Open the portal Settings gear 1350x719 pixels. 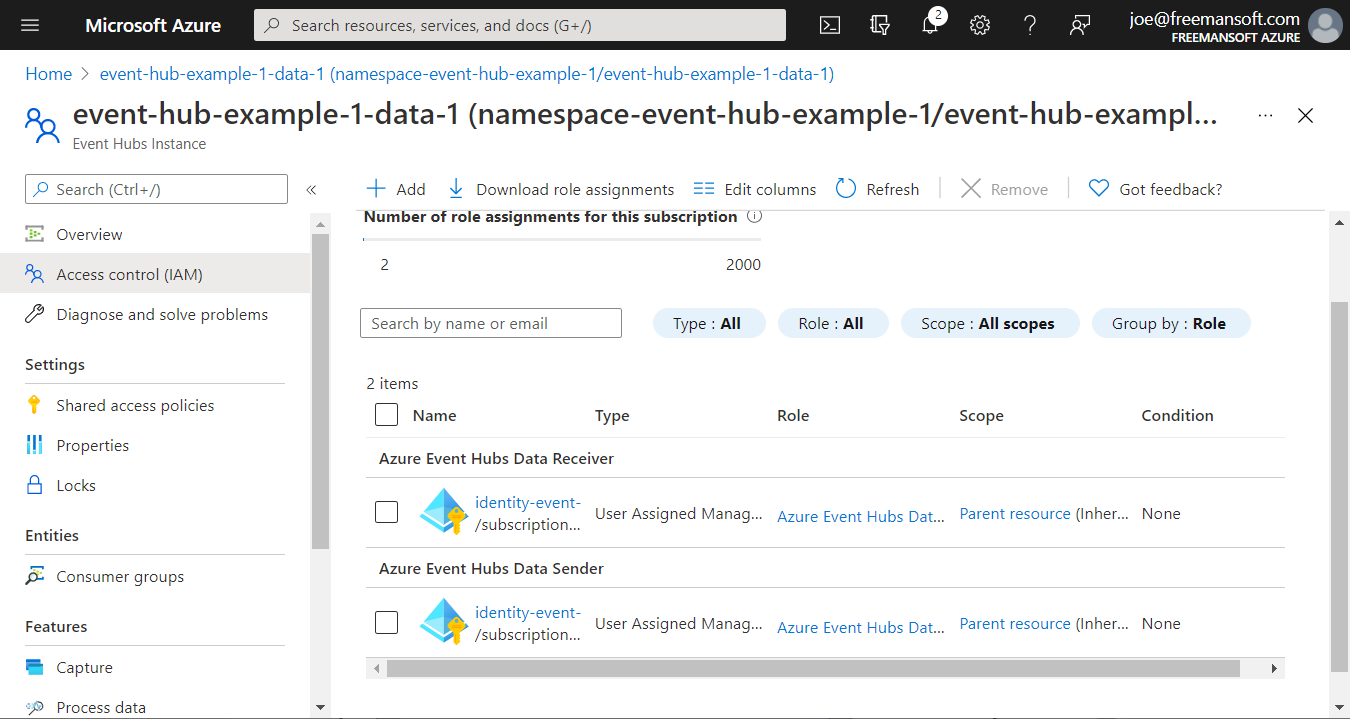coord(979,25)
